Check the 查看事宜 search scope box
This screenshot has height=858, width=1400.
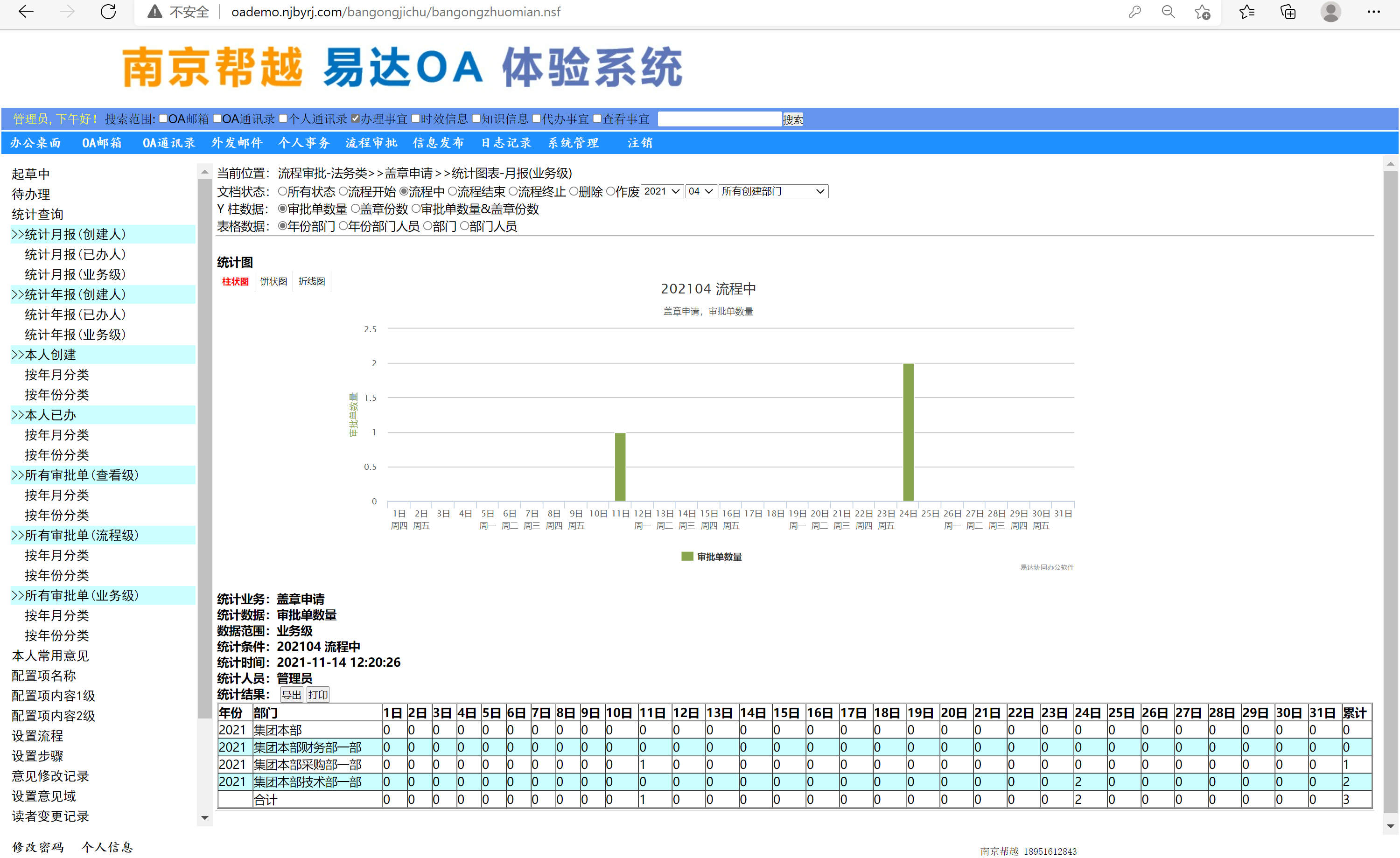[597, 118]
